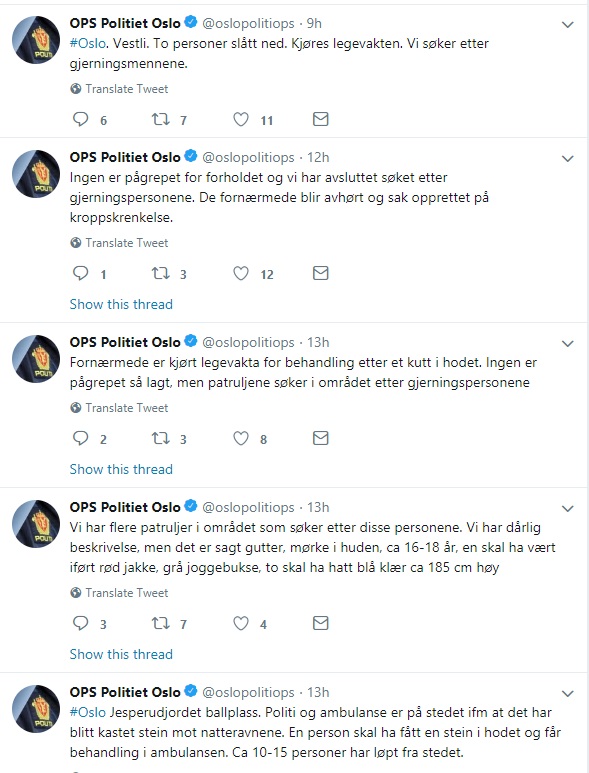Reply to the tweet describing suspects' clothing
589x773 pixels.
pyautogui.click(x=80, y=623)
